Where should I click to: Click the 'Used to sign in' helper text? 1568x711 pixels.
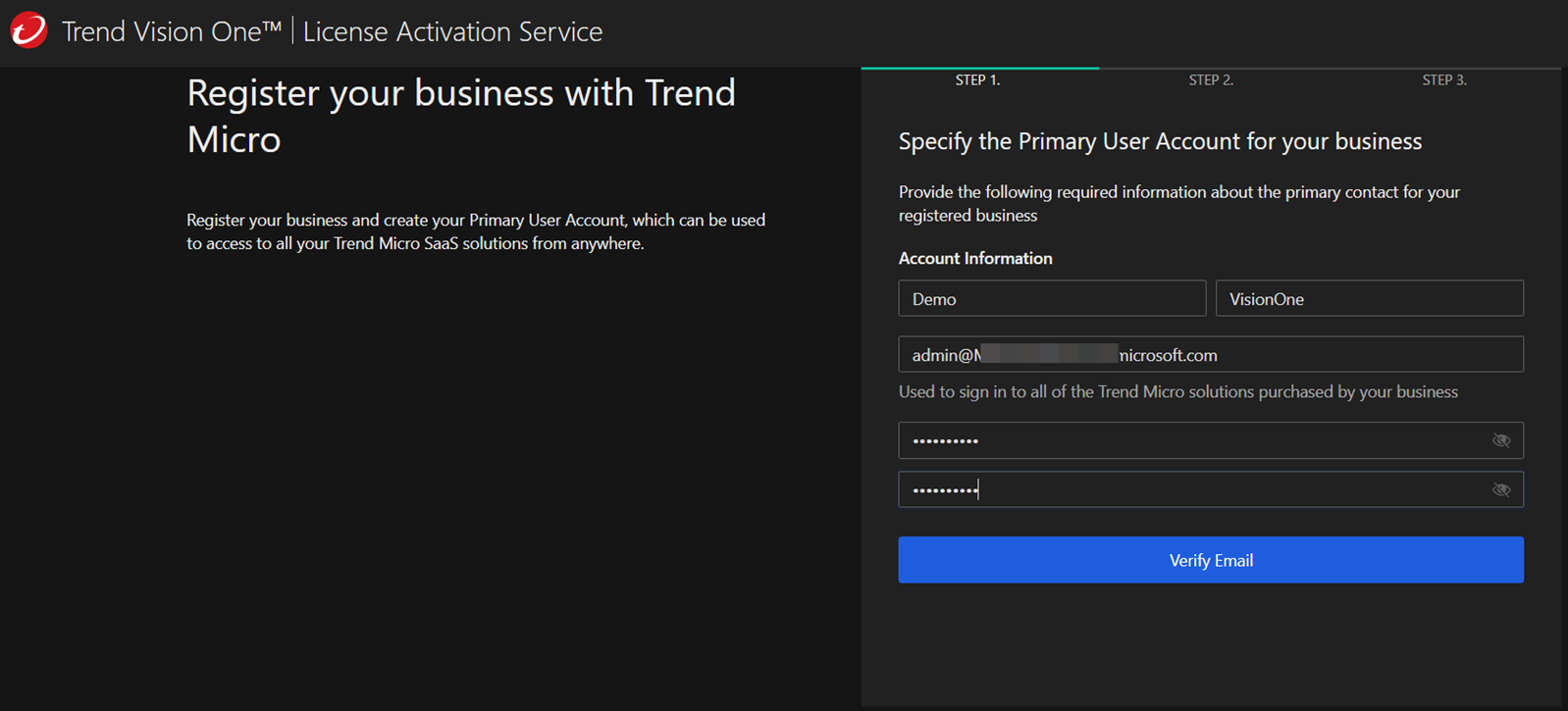(1177, 392)
